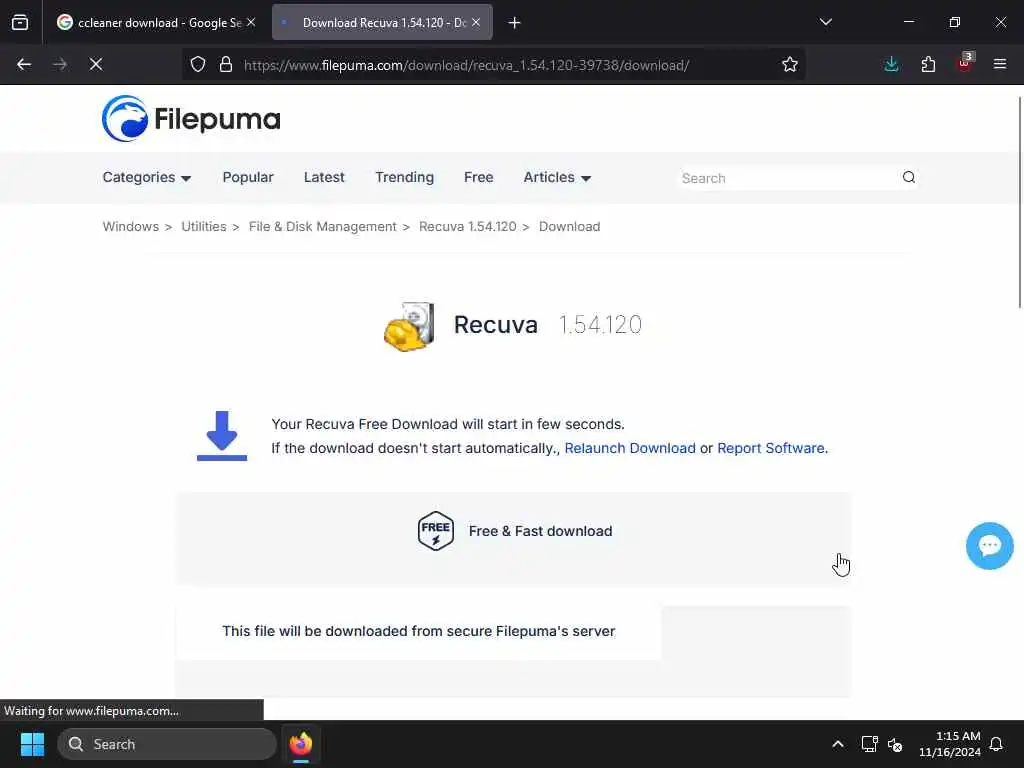Go to Utilities breadcrumb link
This screenshot has width=1024, height=768.
[x=204, y=227]
